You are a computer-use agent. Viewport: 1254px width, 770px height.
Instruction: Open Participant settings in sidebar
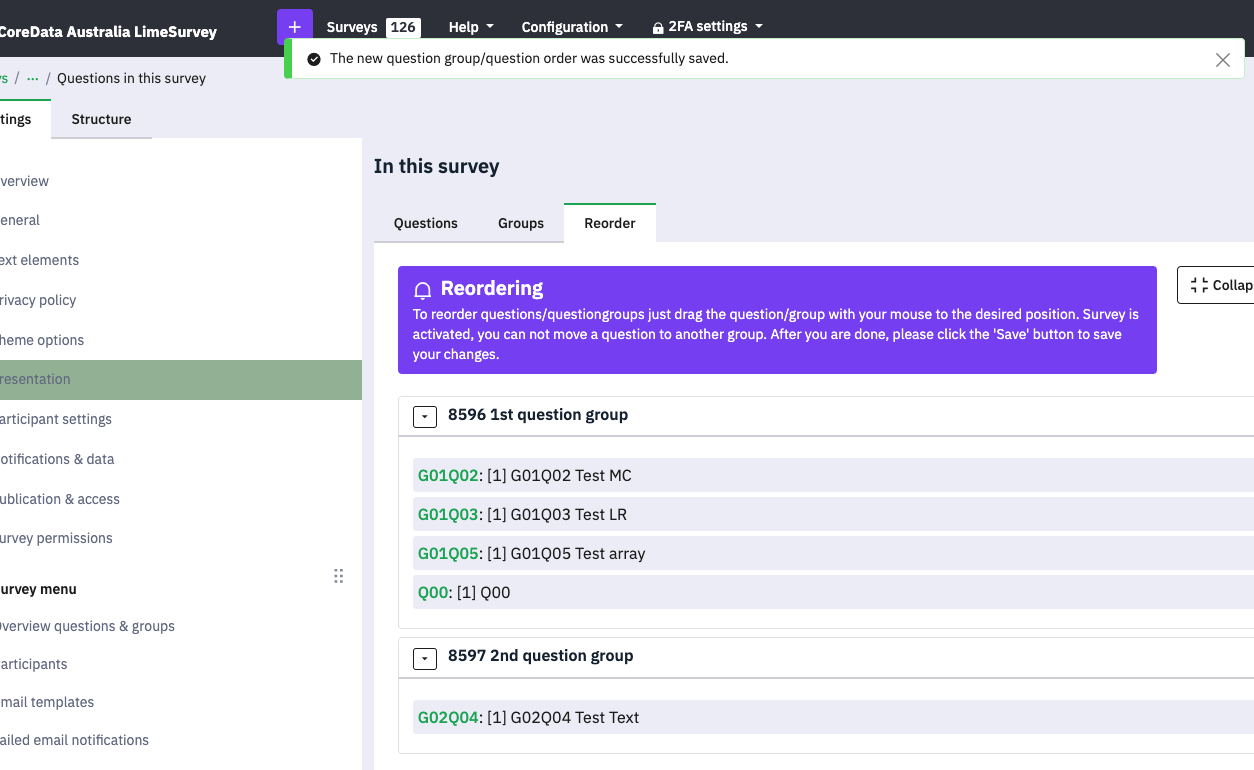(55, 419)
